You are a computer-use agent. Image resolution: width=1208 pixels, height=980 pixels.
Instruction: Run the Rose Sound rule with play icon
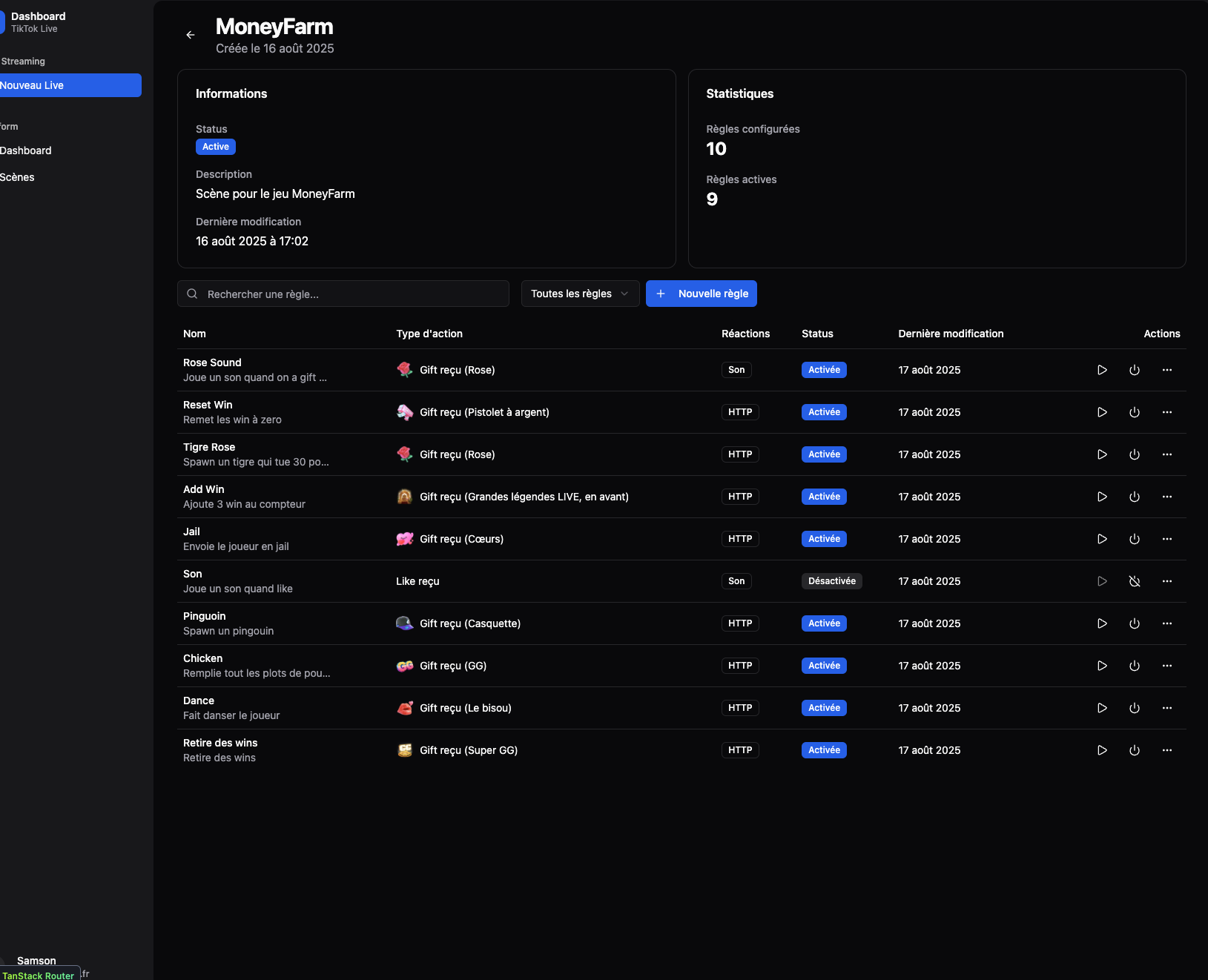pyautogui.click(x=1102, y=370)
